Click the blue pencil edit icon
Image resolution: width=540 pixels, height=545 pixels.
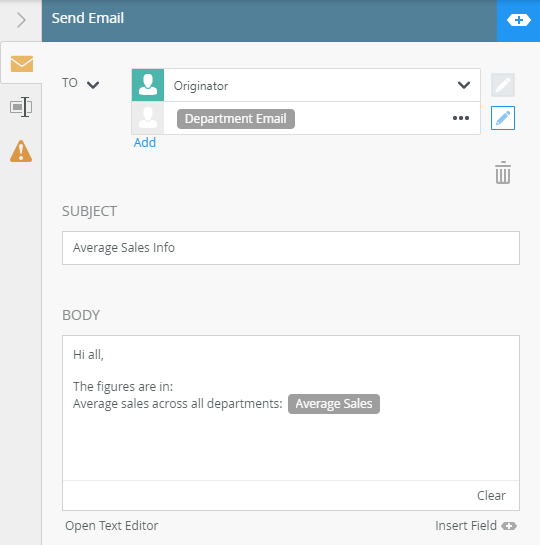(x=503, y=118)
